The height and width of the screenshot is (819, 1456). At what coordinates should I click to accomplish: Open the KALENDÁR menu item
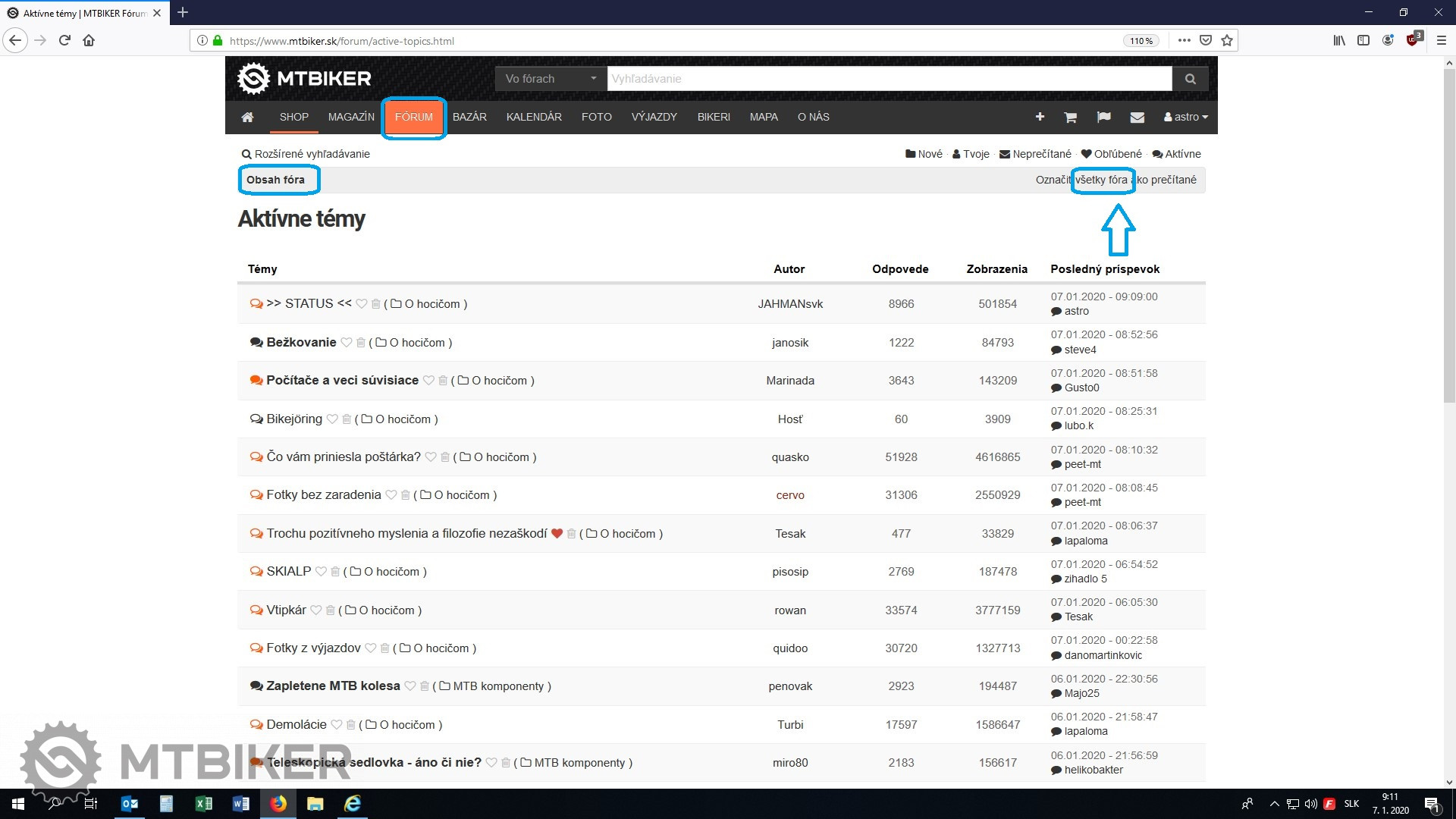[x=534, y=117]
